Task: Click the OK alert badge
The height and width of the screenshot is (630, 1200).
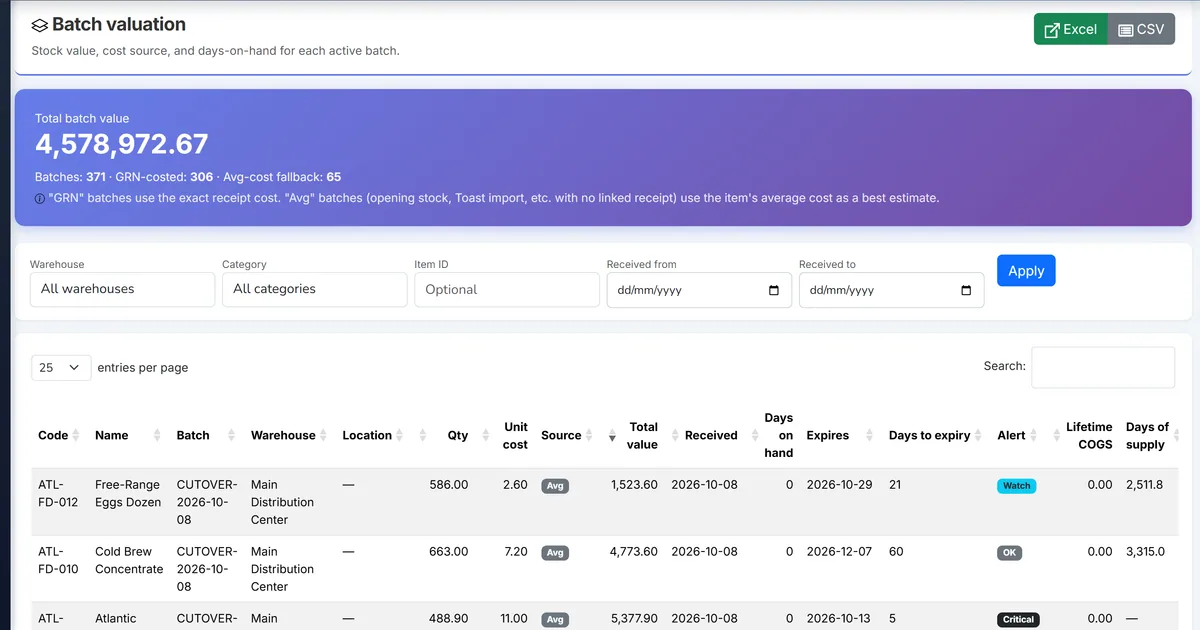Action: pyautogui.click(x=1009, y=552)
